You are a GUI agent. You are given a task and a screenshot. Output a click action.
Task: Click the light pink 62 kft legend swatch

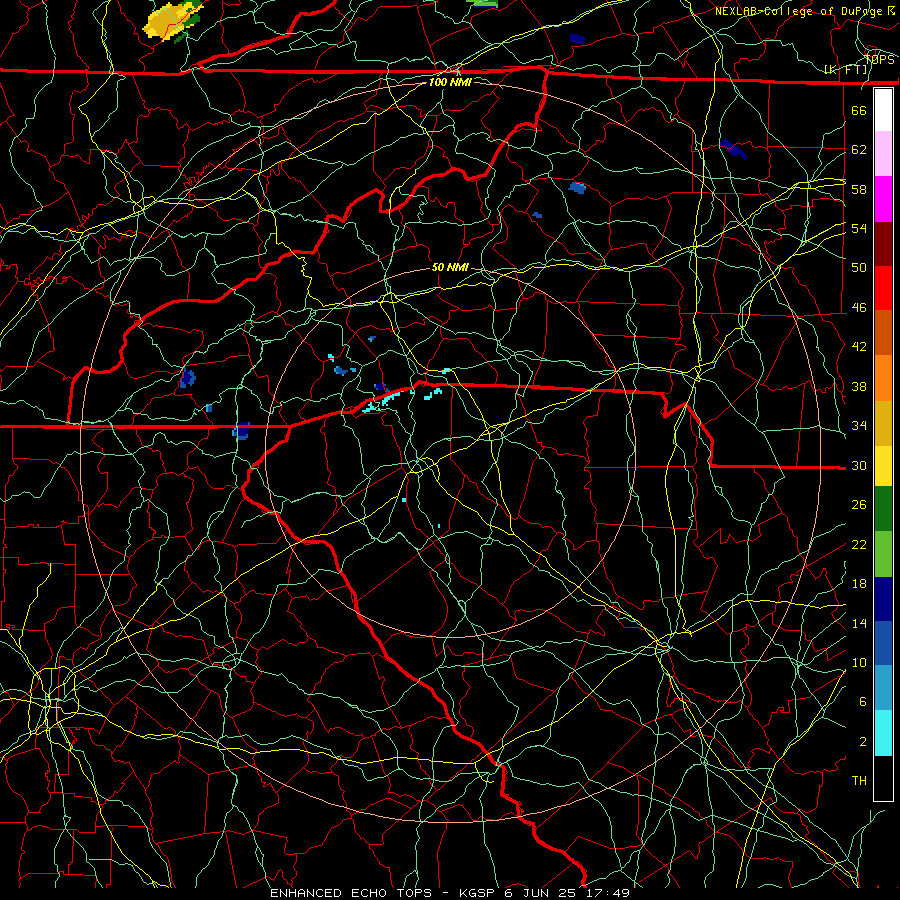883,153
